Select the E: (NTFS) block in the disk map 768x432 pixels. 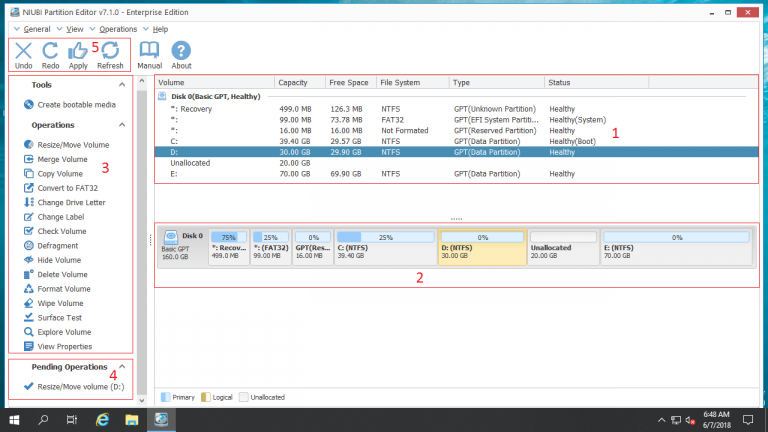pos(676,247)
